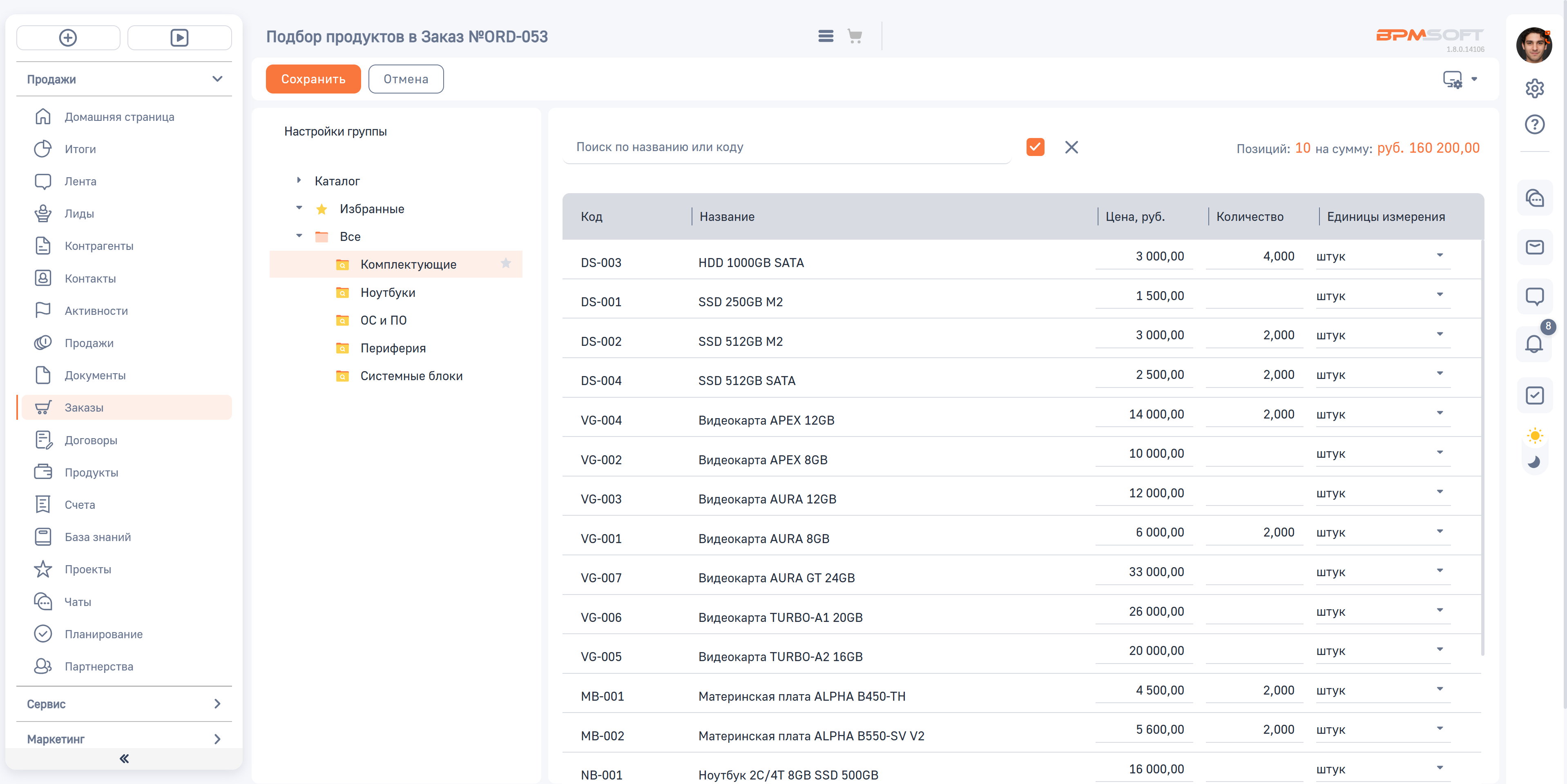Switch to light theme sun icon

click(1535, 436)
